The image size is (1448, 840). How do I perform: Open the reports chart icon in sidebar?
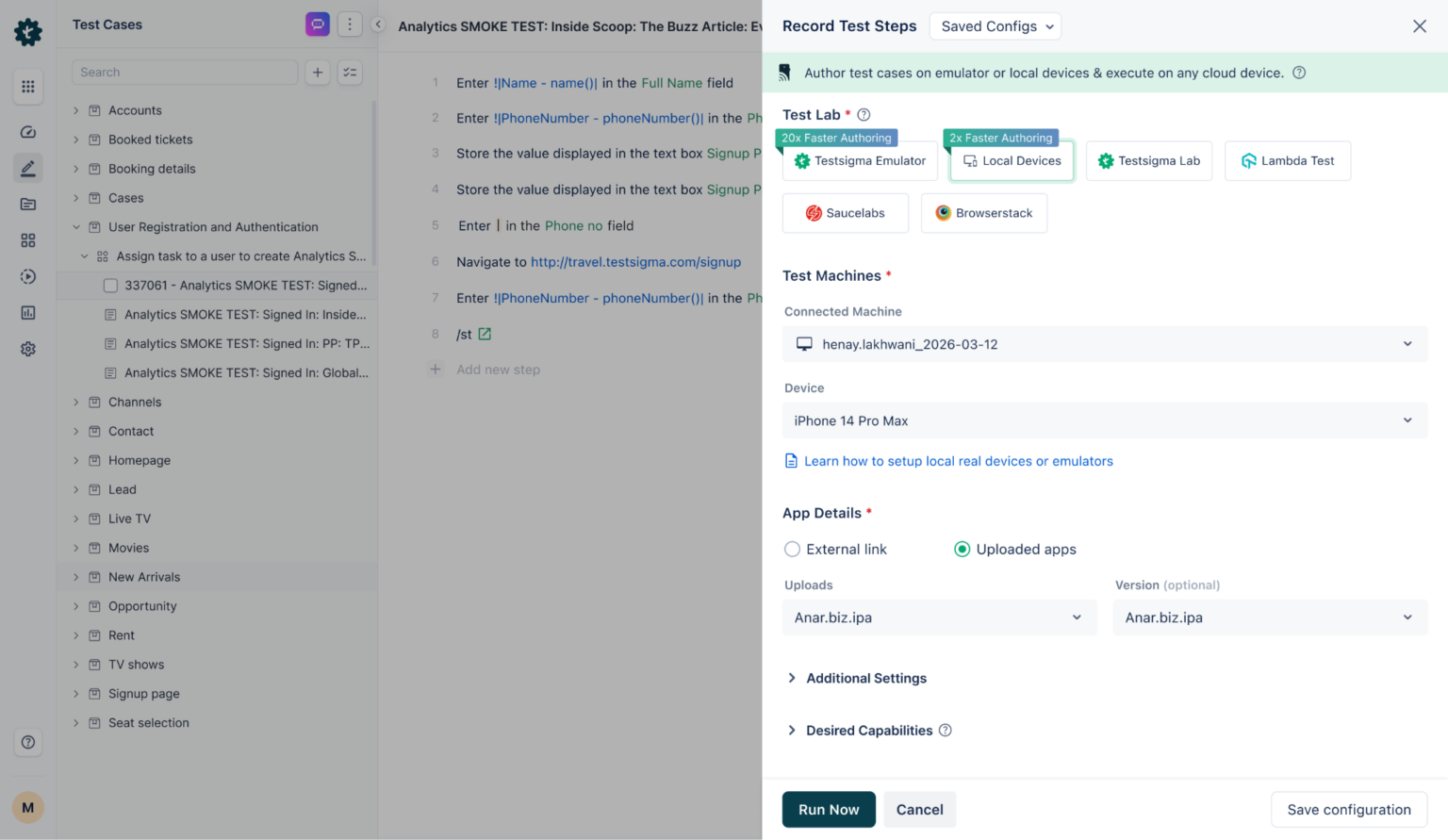[x=28, y=312]
